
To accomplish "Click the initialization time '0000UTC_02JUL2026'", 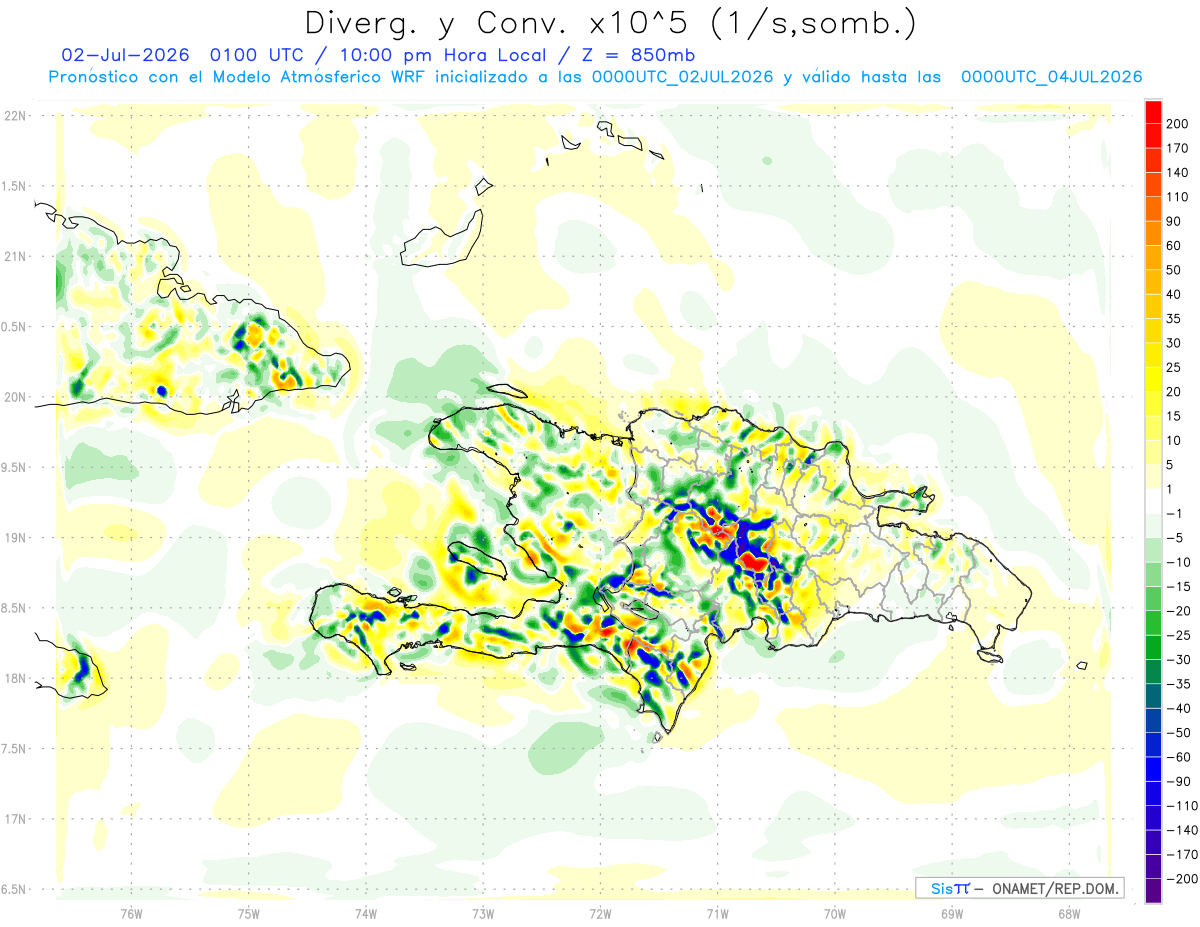I will click(x=683, y=77).
